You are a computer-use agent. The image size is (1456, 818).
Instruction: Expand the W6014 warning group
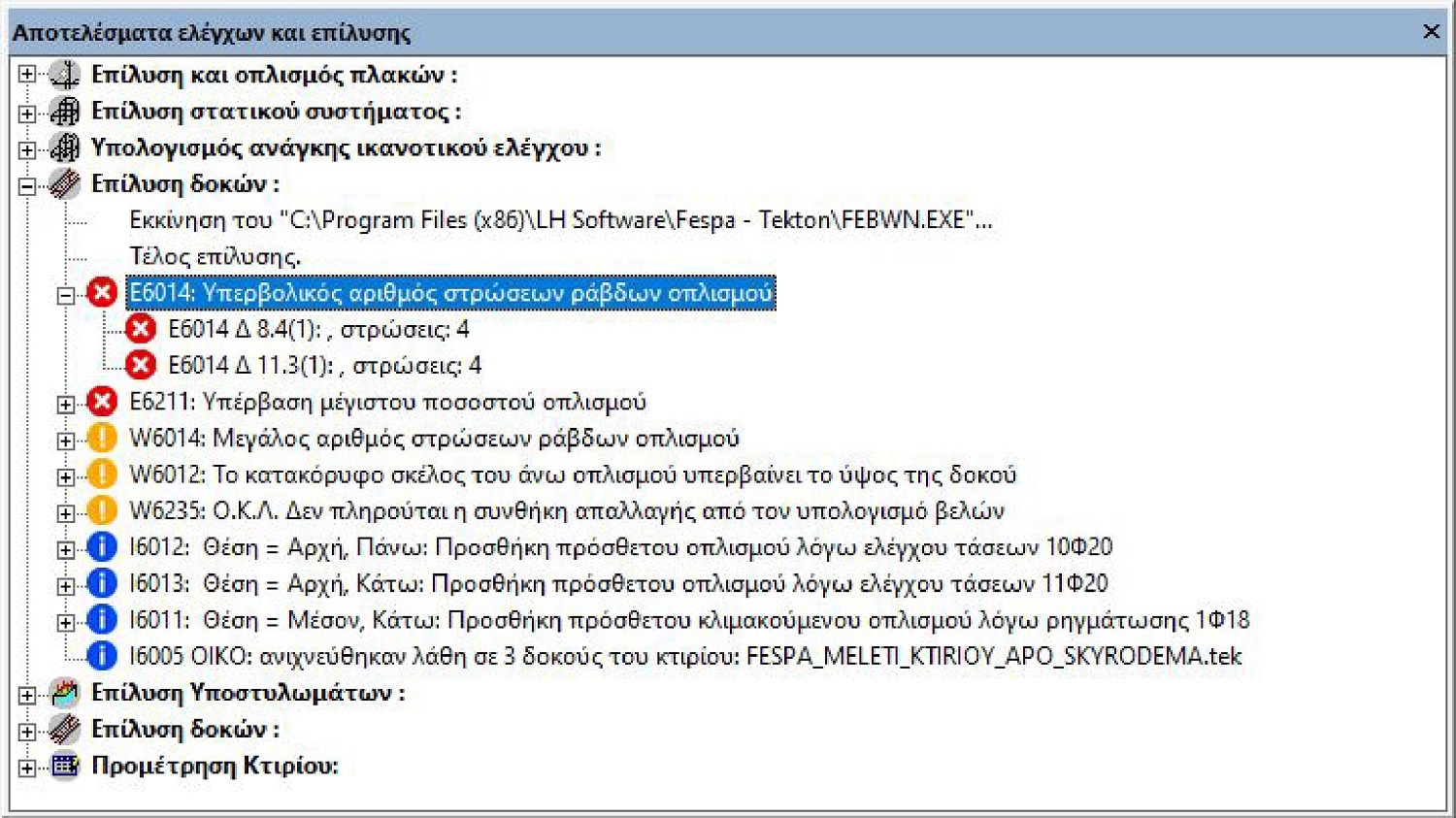(66, 440)
